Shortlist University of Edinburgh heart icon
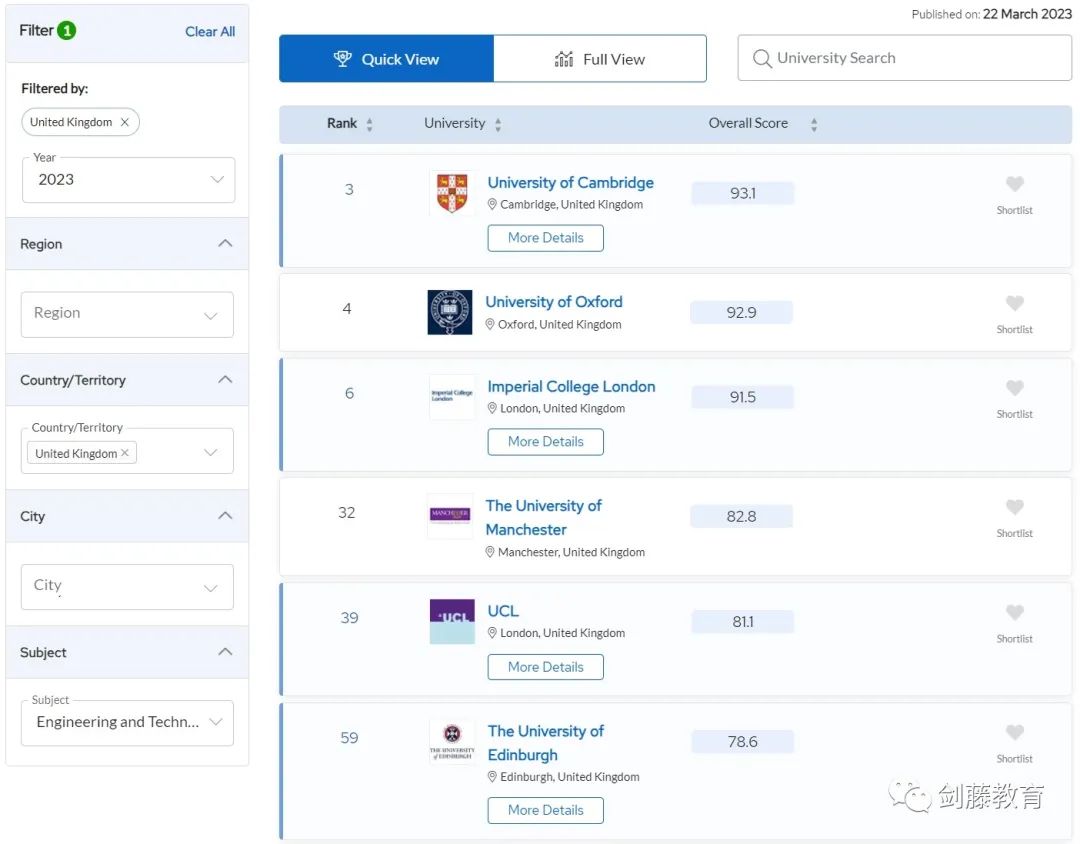Screen dimensions: 1080x844 [1014, 732]
